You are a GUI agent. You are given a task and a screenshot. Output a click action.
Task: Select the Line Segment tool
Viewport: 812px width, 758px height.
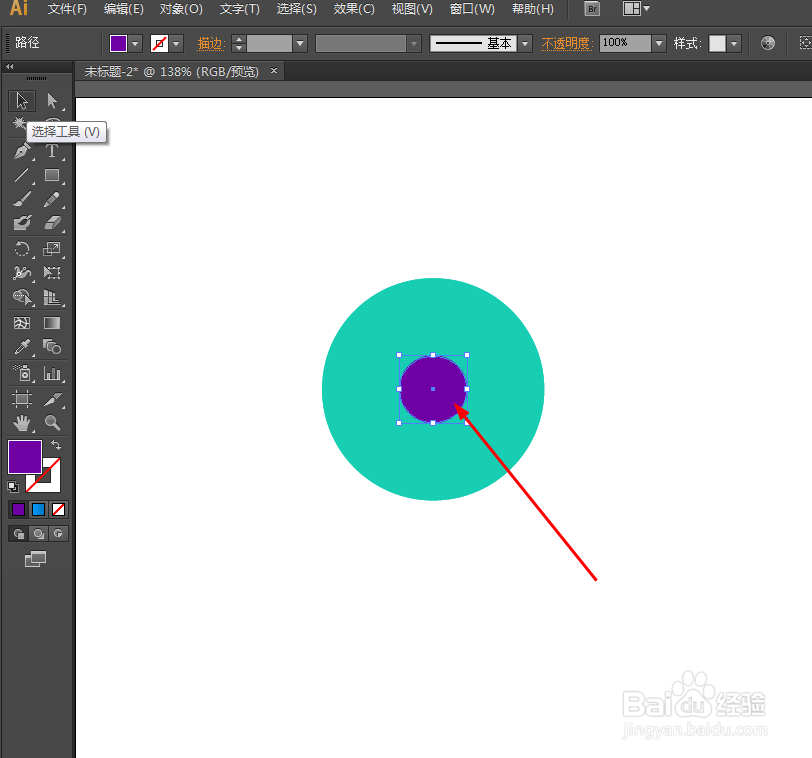click(x=22, y=175)
